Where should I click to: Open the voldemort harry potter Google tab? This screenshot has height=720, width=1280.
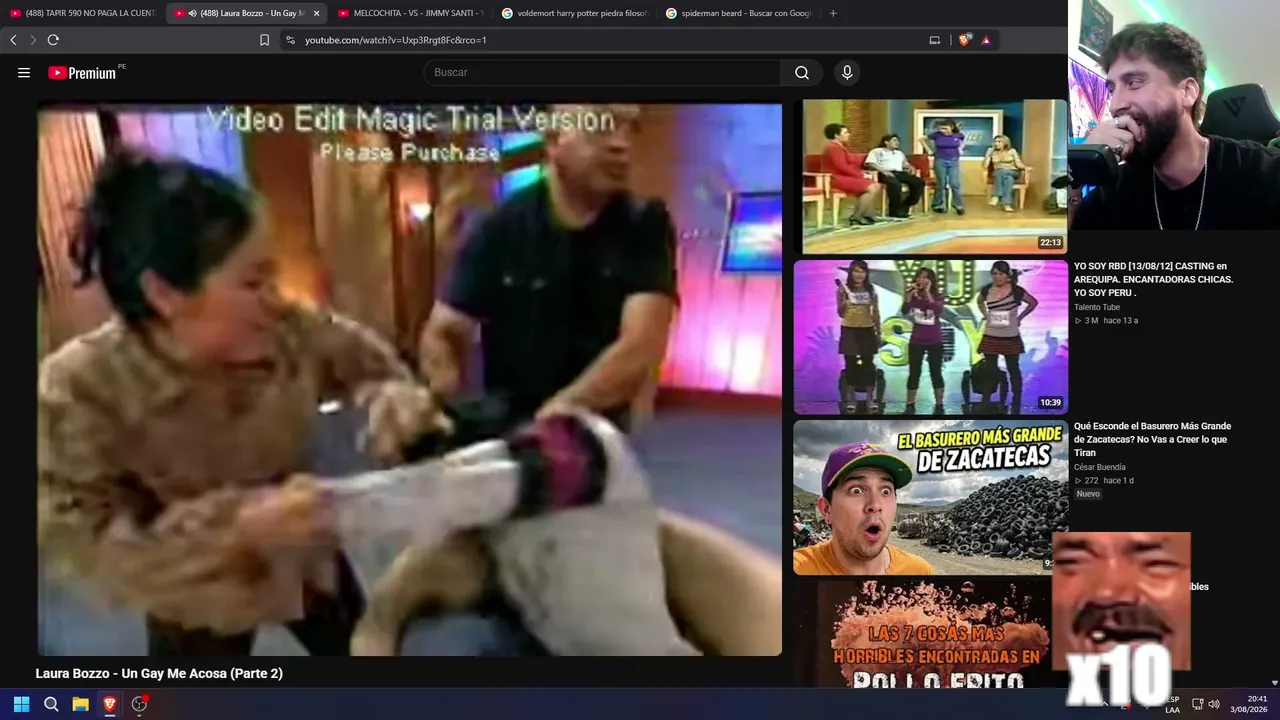[574, 13]
